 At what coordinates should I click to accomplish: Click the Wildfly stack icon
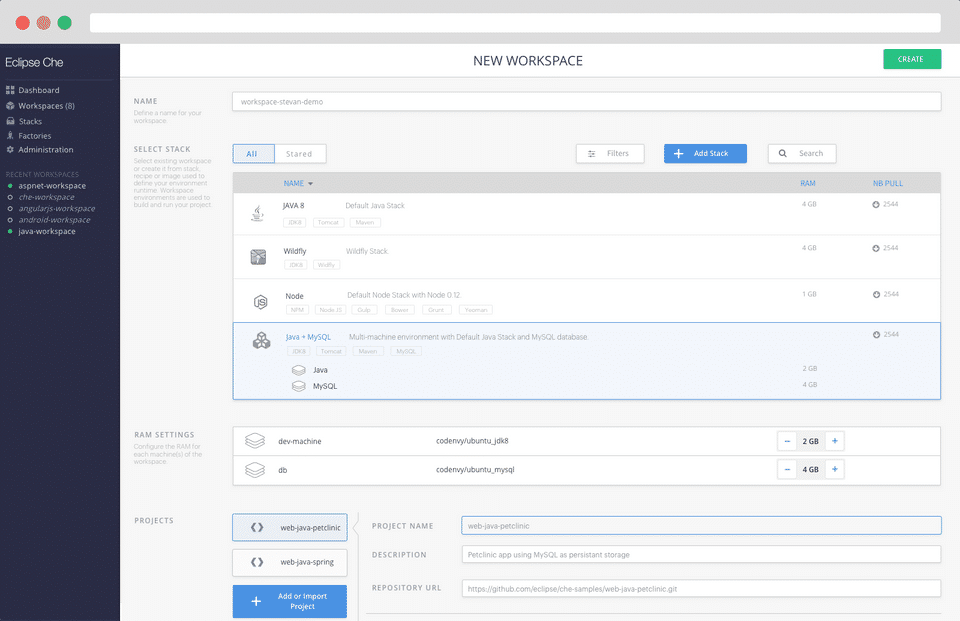pos(258,257)
